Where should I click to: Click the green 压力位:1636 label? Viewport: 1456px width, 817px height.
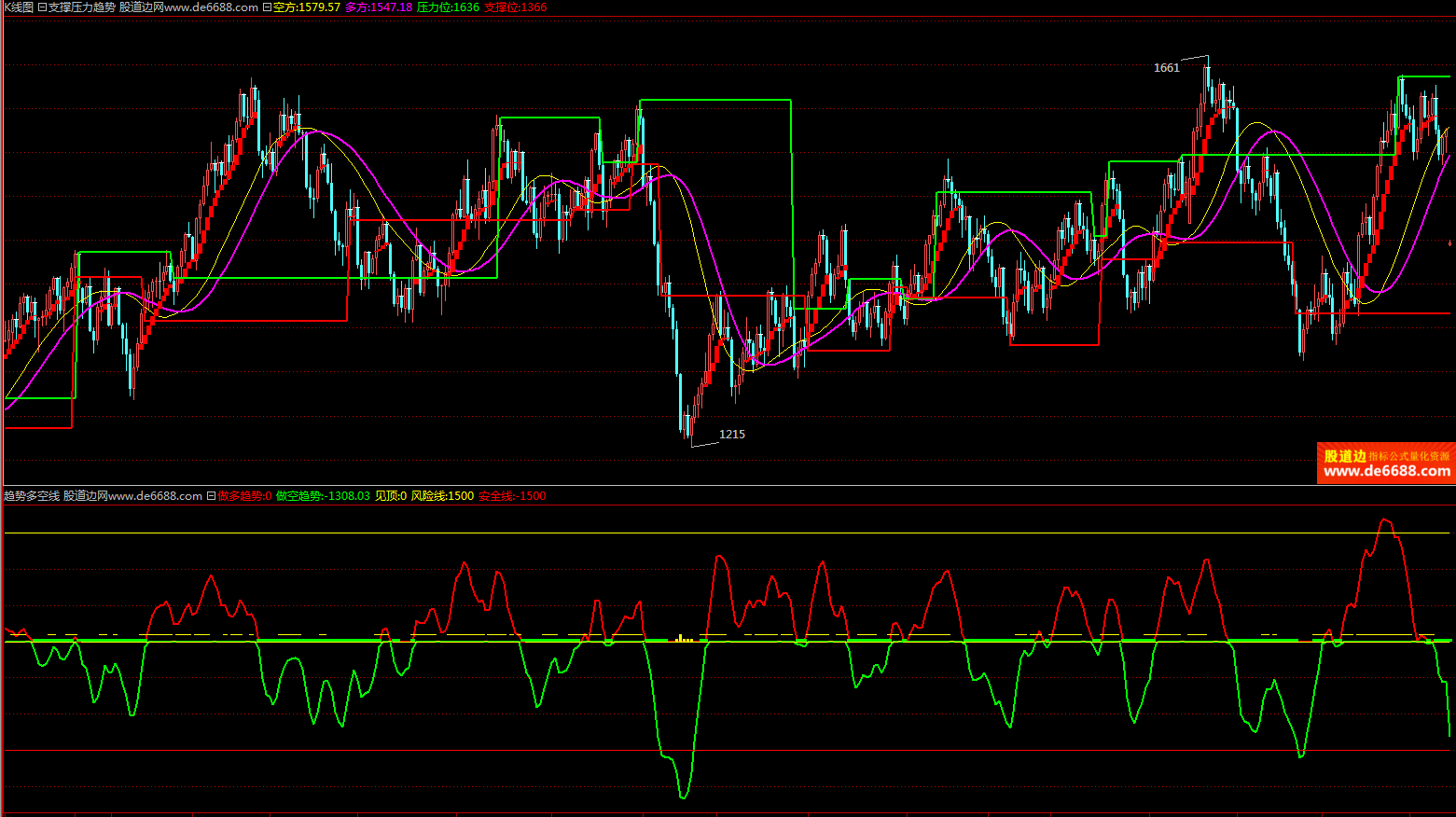[x=448, y=7]
